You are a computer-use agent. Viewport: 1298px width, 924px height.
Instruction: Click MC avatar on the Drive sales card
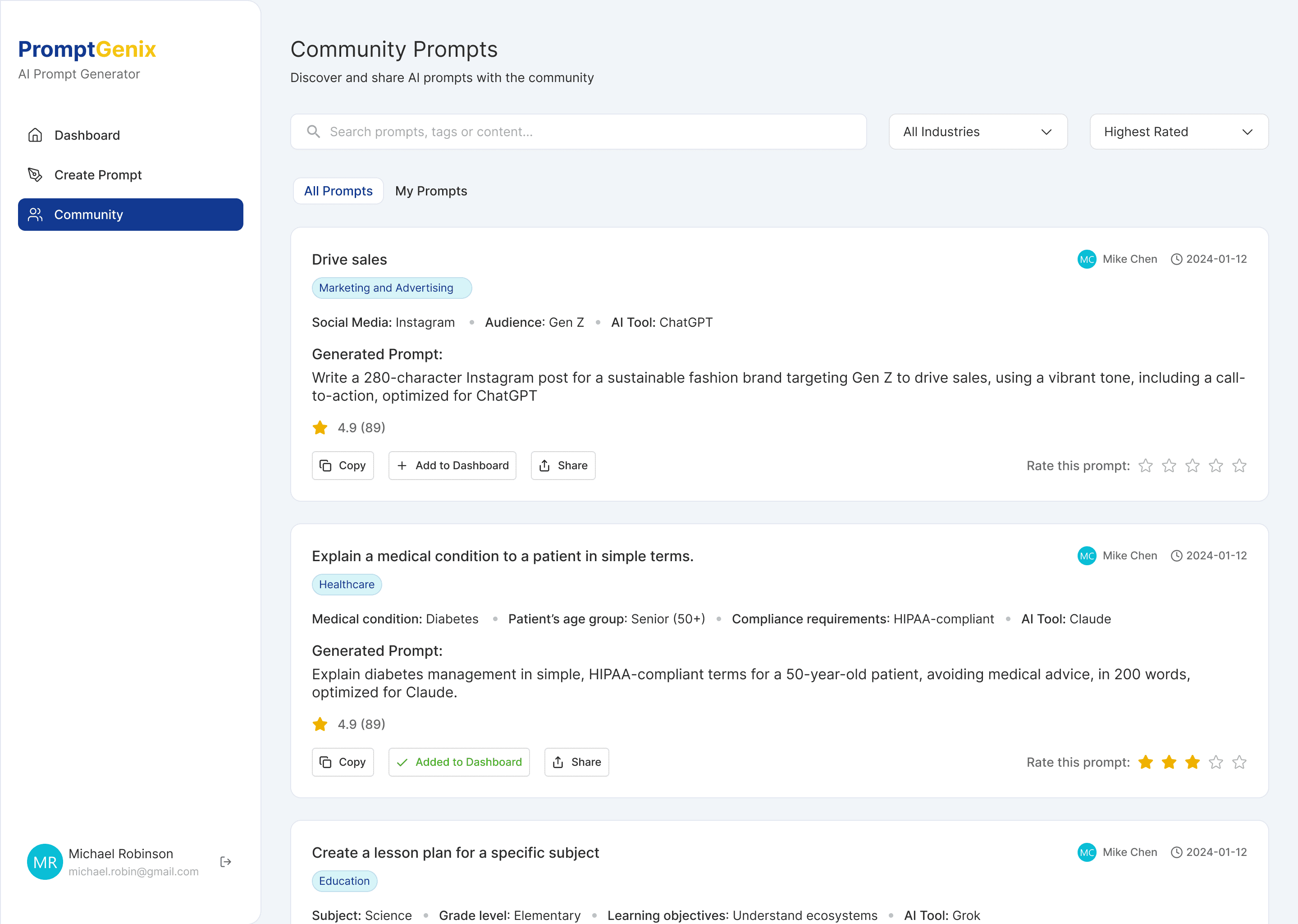point(1087,260)
